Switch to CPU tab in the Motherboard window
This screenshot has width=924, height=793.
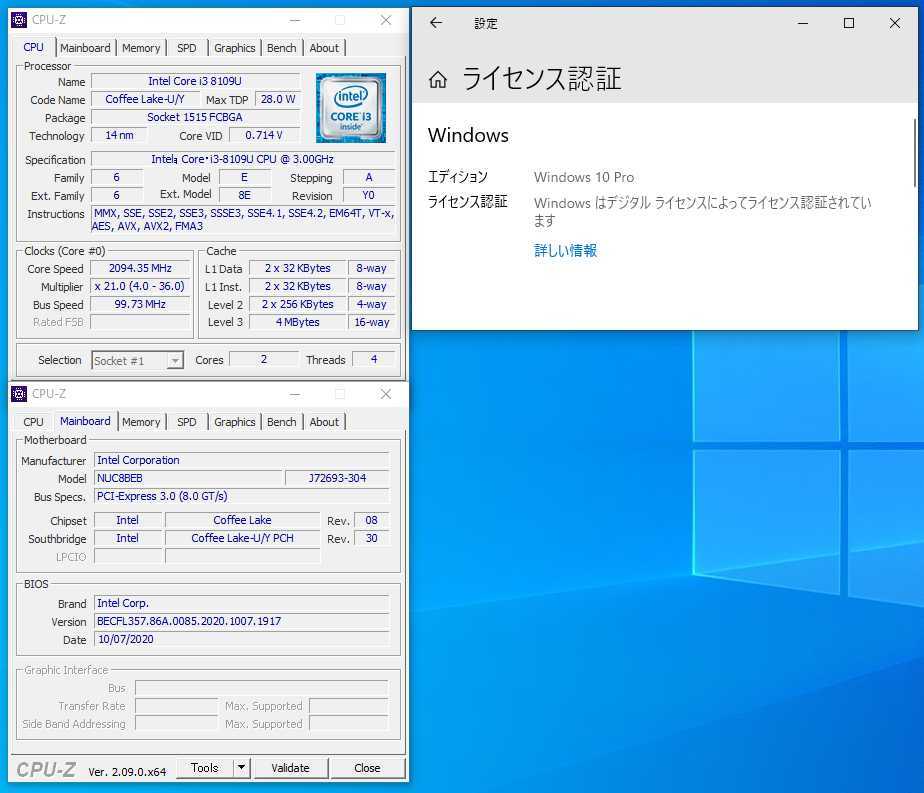(x=34, y=422)
